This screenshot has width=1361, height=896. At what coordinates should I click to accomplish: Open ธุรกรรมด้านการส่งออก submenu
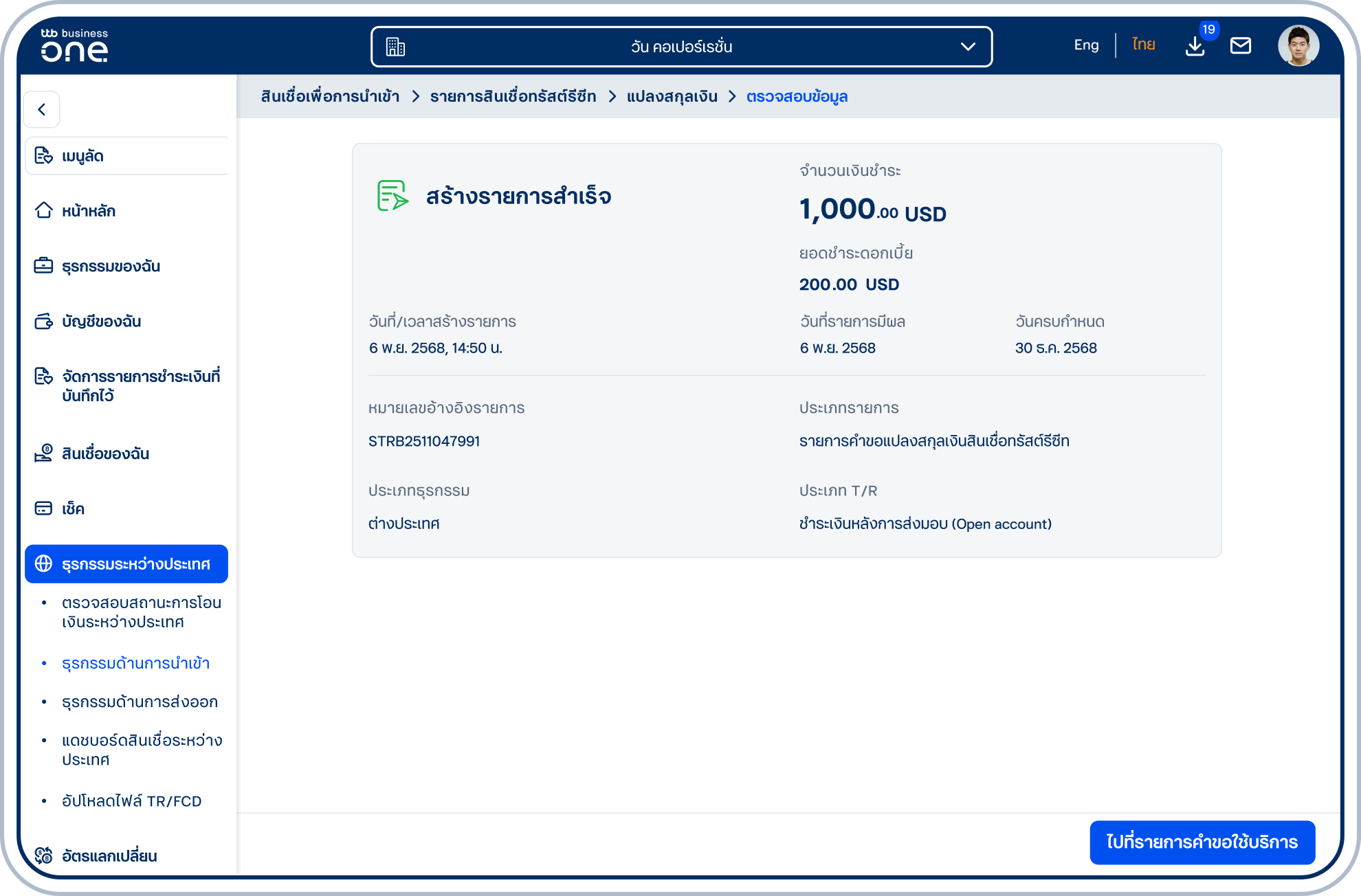coord(140,702)
